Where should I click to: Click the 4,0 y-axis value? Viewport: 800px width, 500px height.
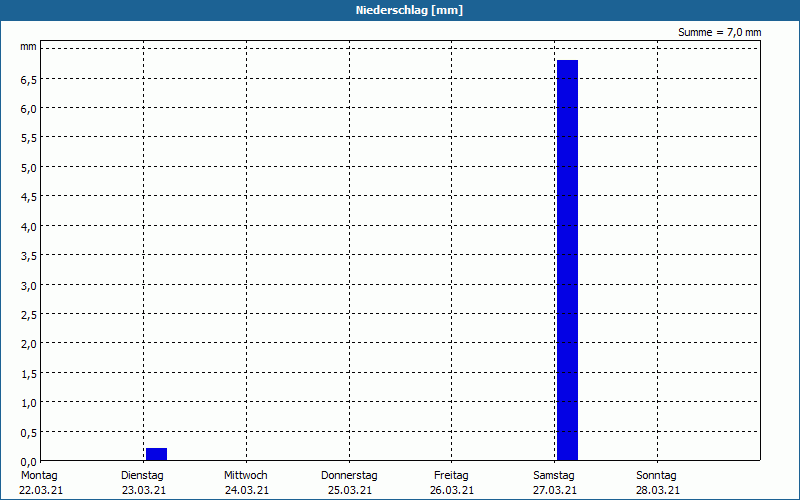click(x=29, y=227)
